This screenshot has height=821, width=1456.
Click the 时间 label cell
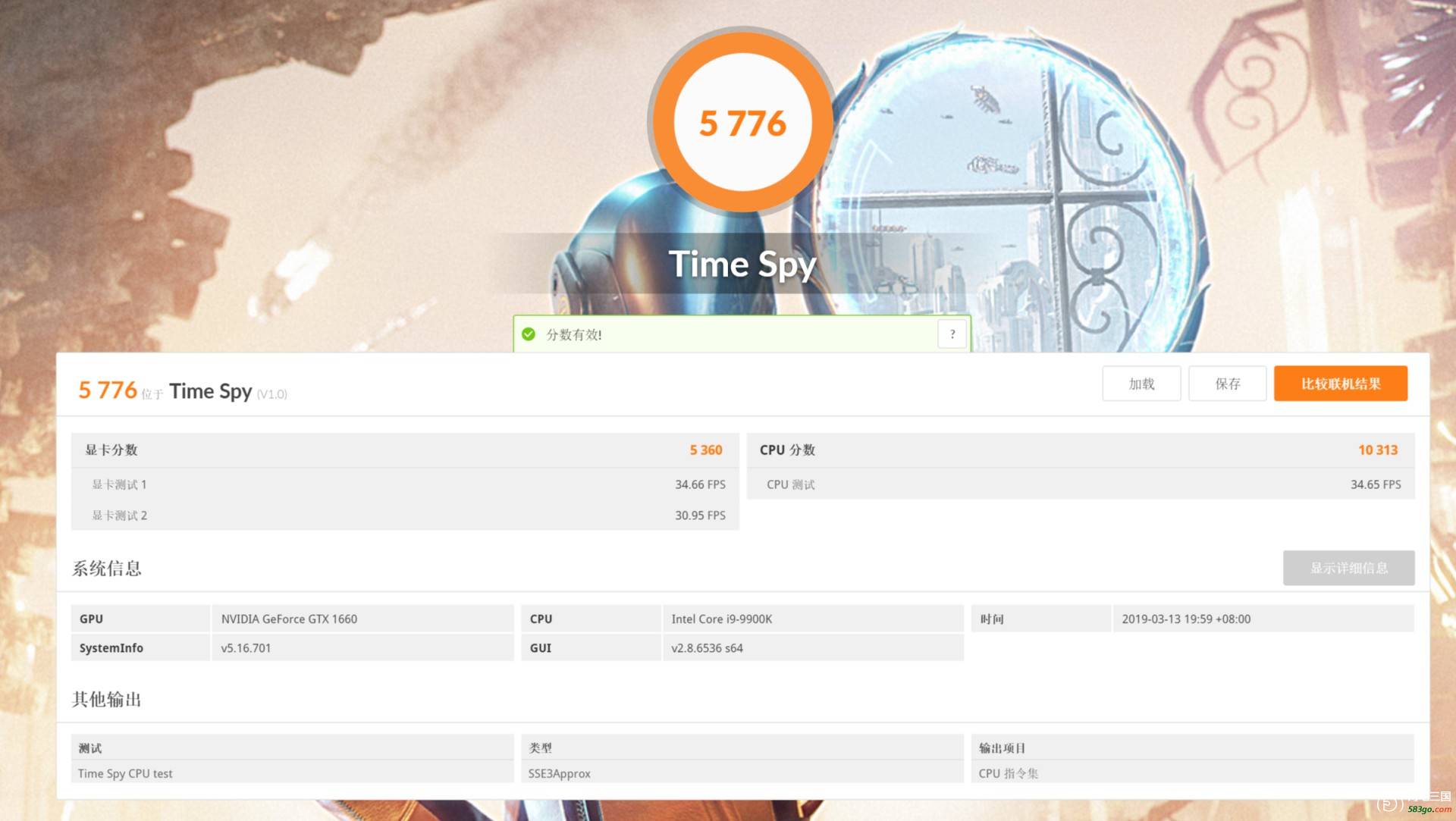[1041, 619]
